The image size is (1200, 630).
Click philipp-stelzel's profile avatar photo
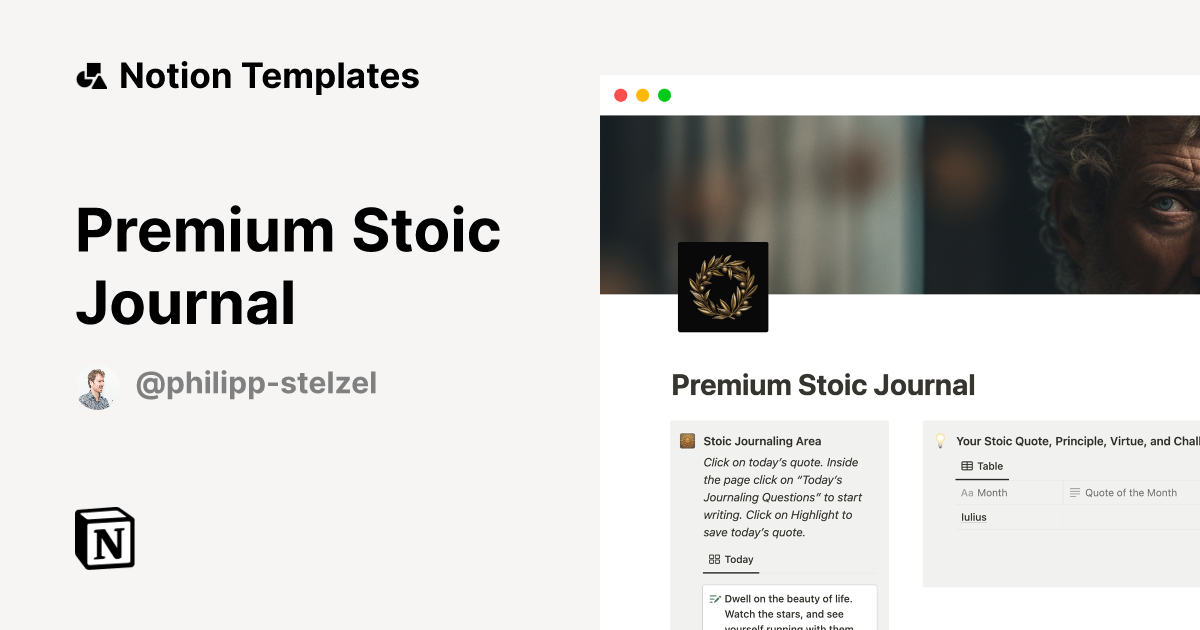pyautogui.click(x=97, y=387)
